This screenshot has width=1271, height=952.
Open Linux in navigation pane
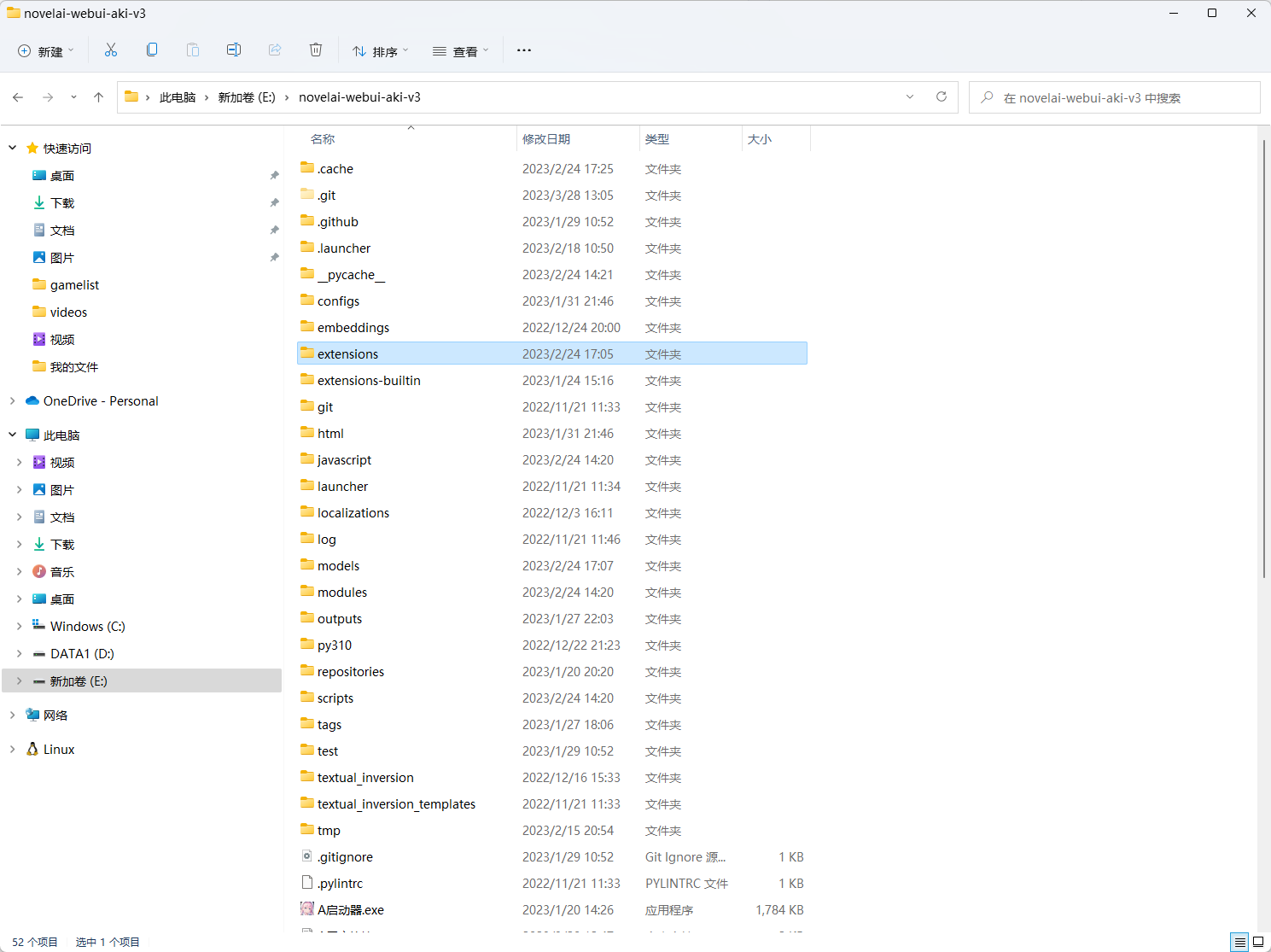59,750
